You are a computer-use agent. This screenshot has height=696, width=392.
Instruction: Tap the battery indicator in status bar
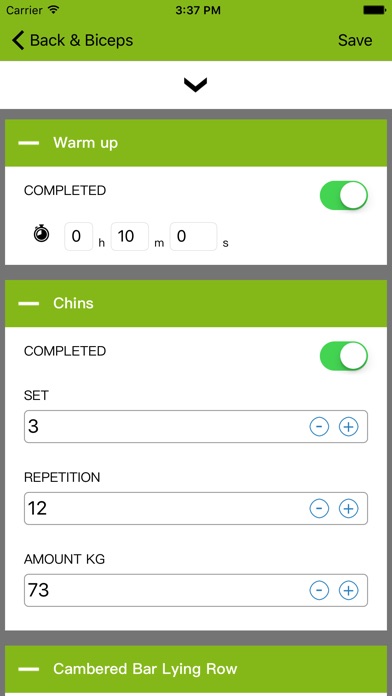click(374, 10)
